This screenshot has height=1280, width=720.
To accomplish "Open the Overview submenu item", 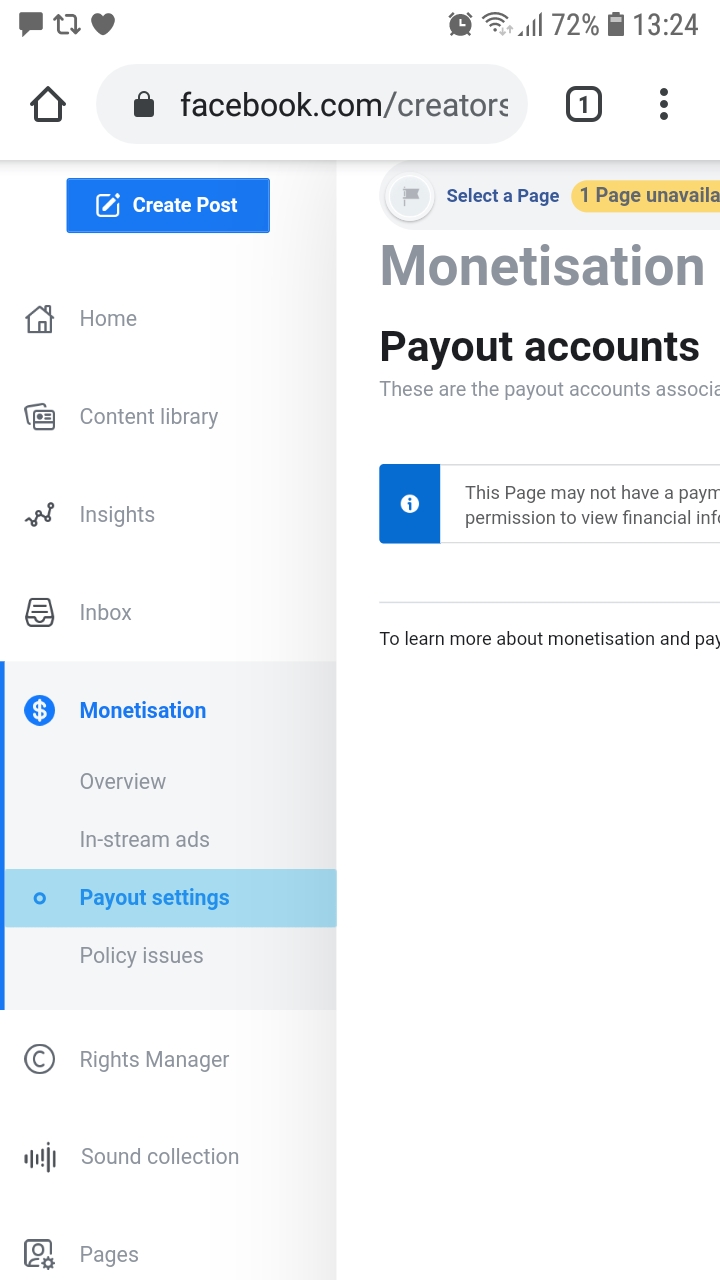I will click(x=123, y=782).
